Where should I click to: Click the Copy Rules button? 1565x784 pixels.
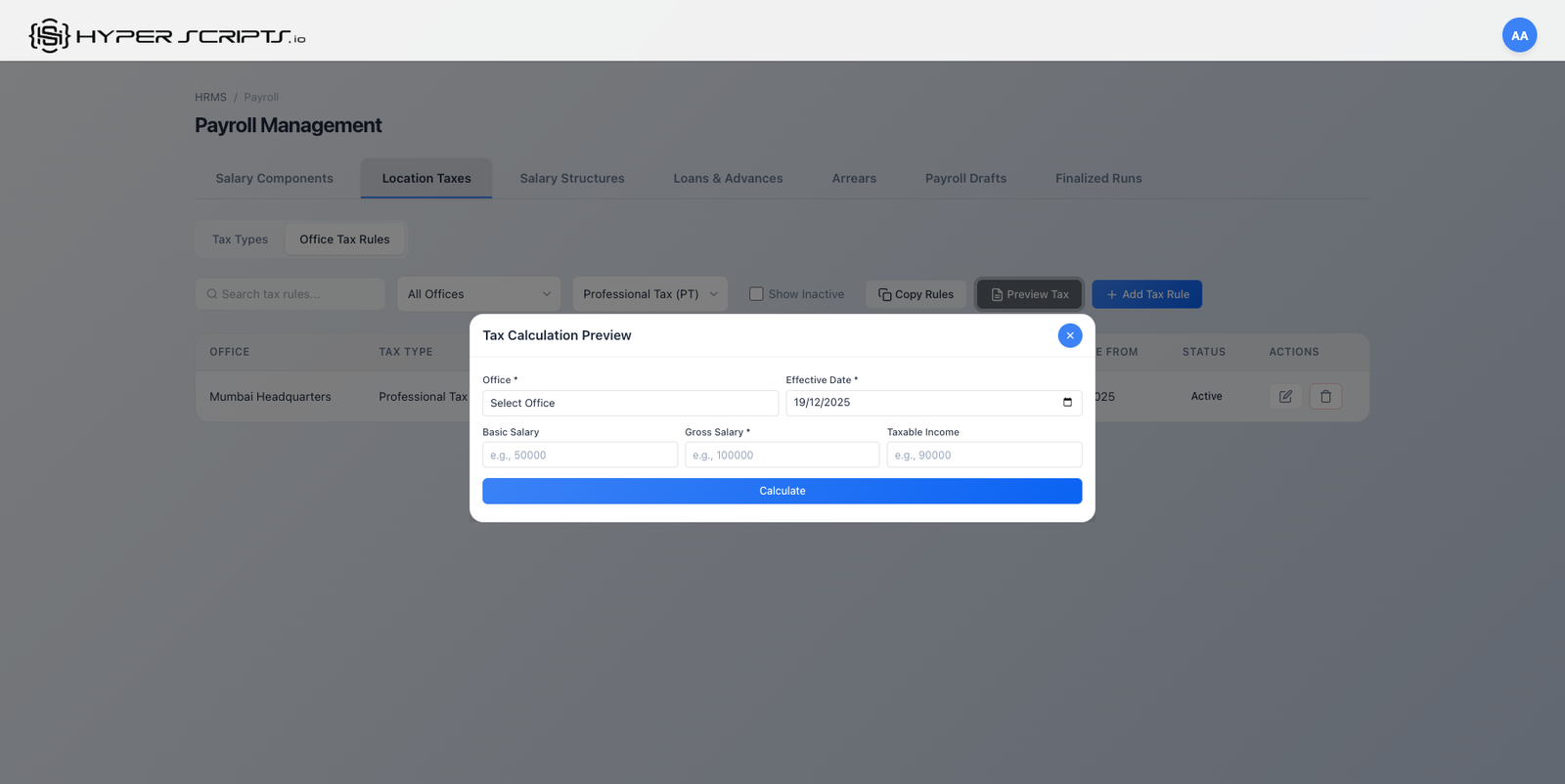(916, 294)
